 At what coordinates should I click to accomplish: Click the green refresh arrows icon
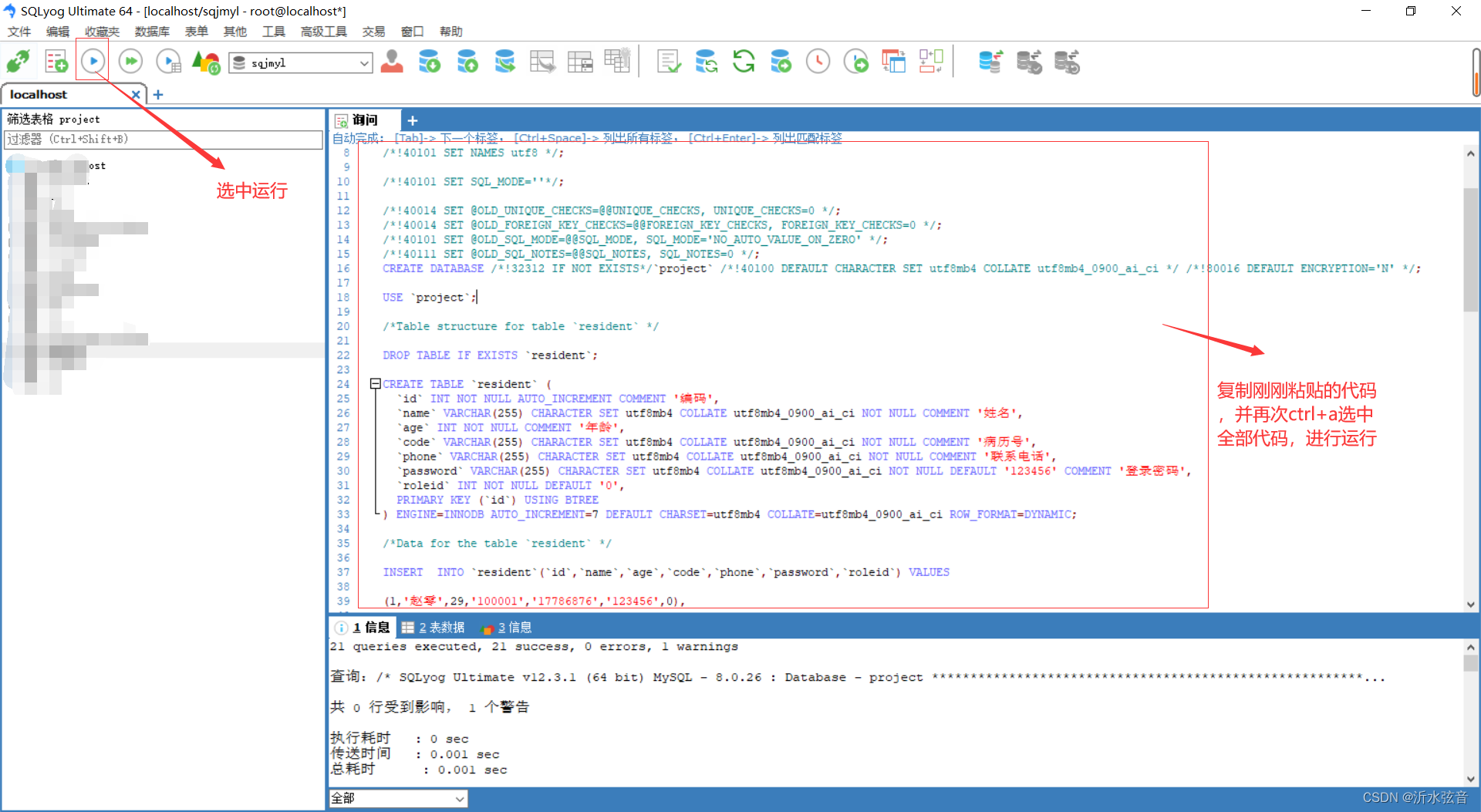pyautogui.click(x=744, y=61)
